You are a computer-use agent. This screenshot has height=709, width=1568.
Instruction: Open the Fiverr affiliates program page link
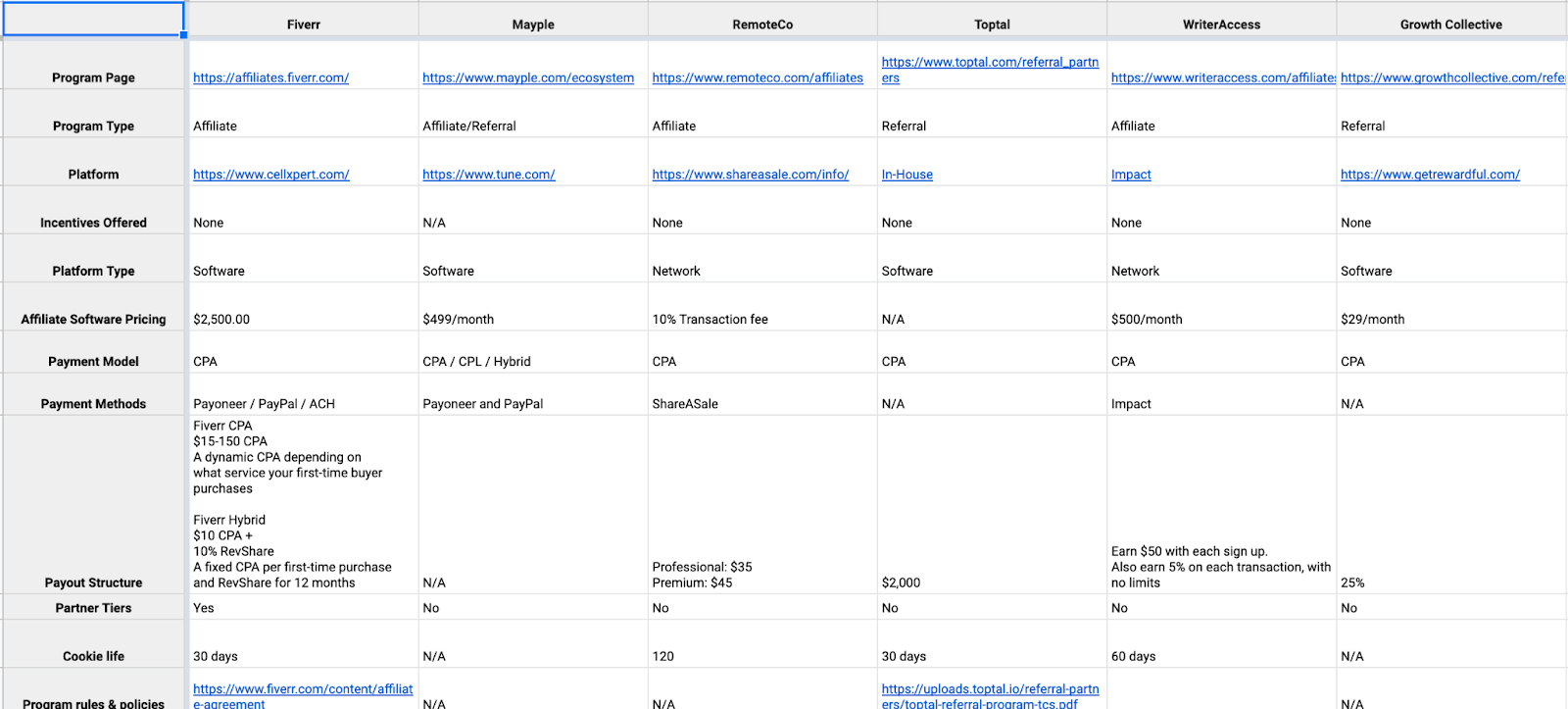click(270, 78)
